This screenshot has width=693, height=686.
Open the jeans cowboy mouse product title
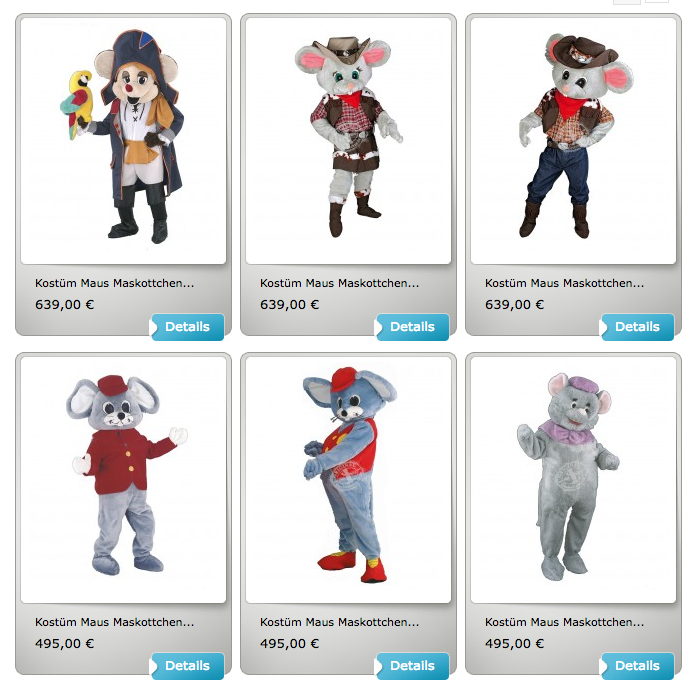tap(564, 283)
